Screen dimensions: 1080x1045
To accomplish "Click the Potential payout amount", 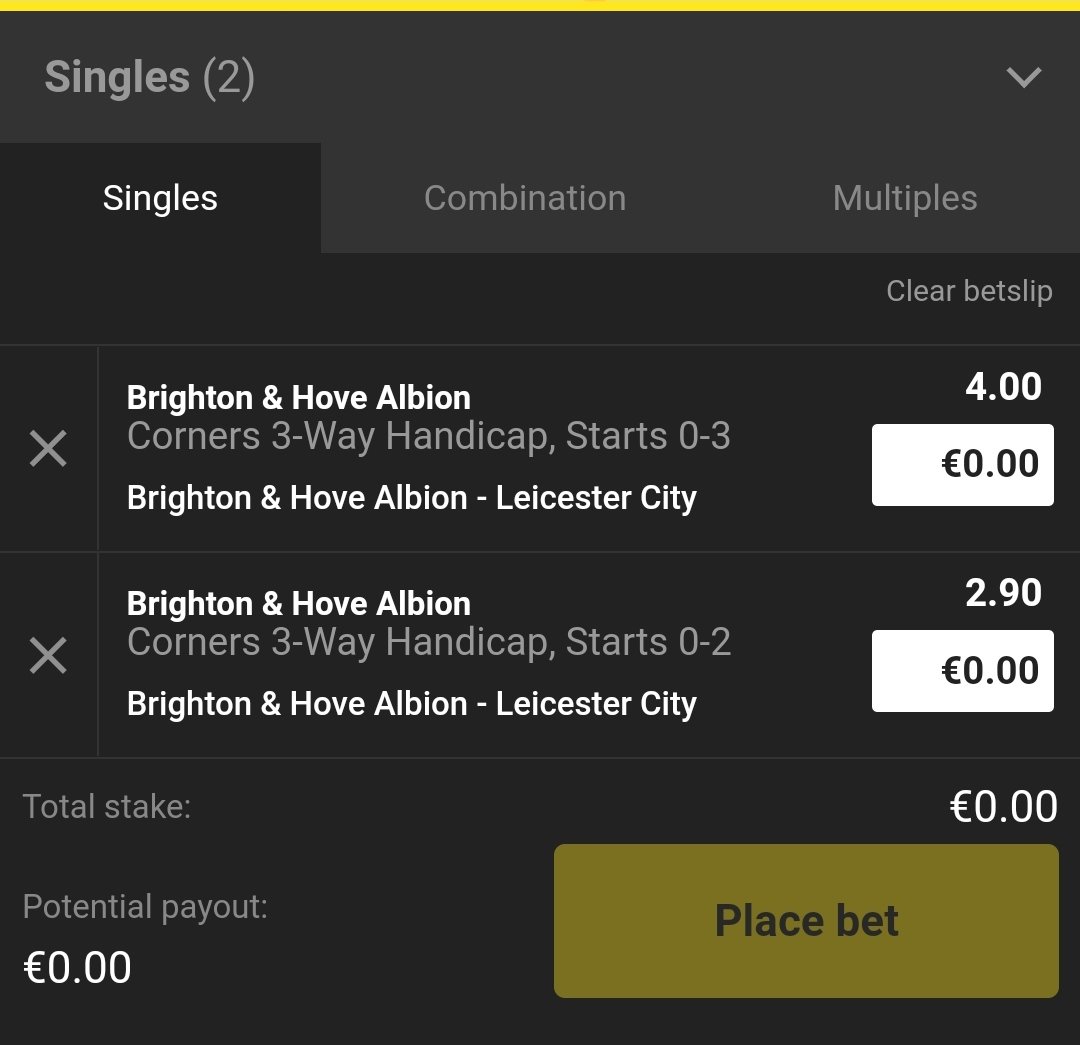I will 77,968.
